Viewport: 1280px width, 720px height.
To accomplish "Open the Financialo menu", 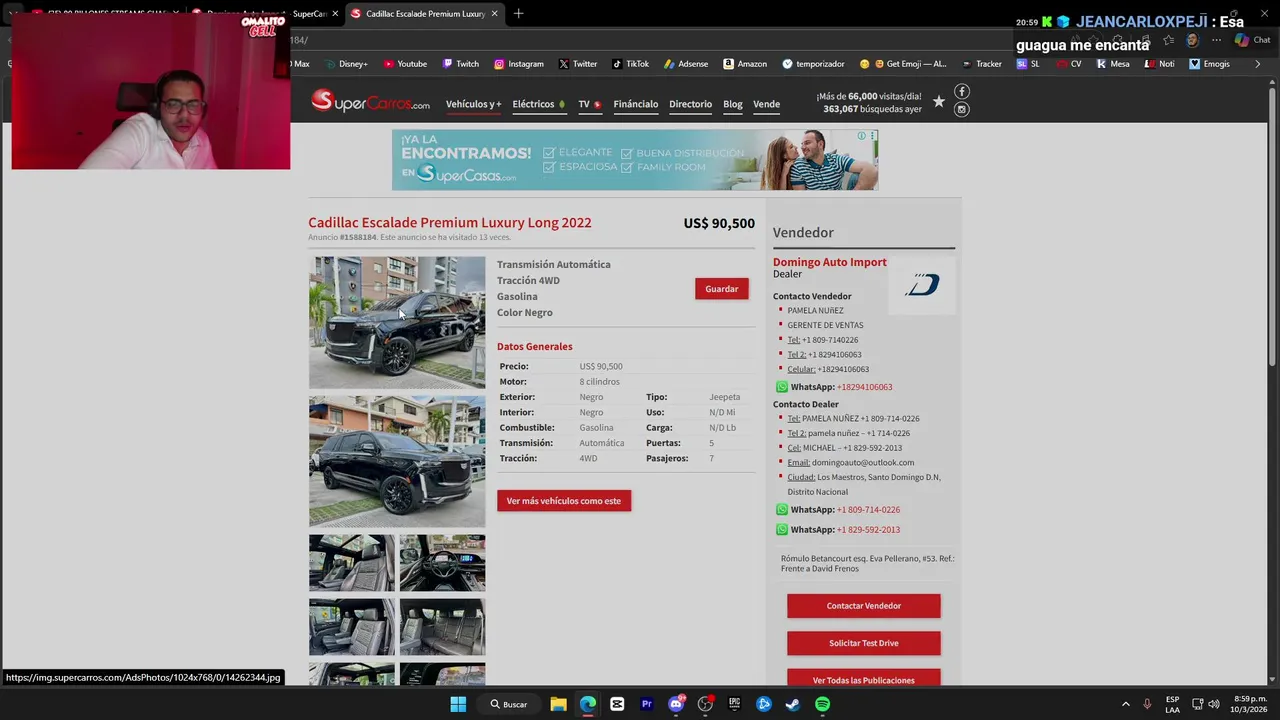I will (x=635, y=104).
